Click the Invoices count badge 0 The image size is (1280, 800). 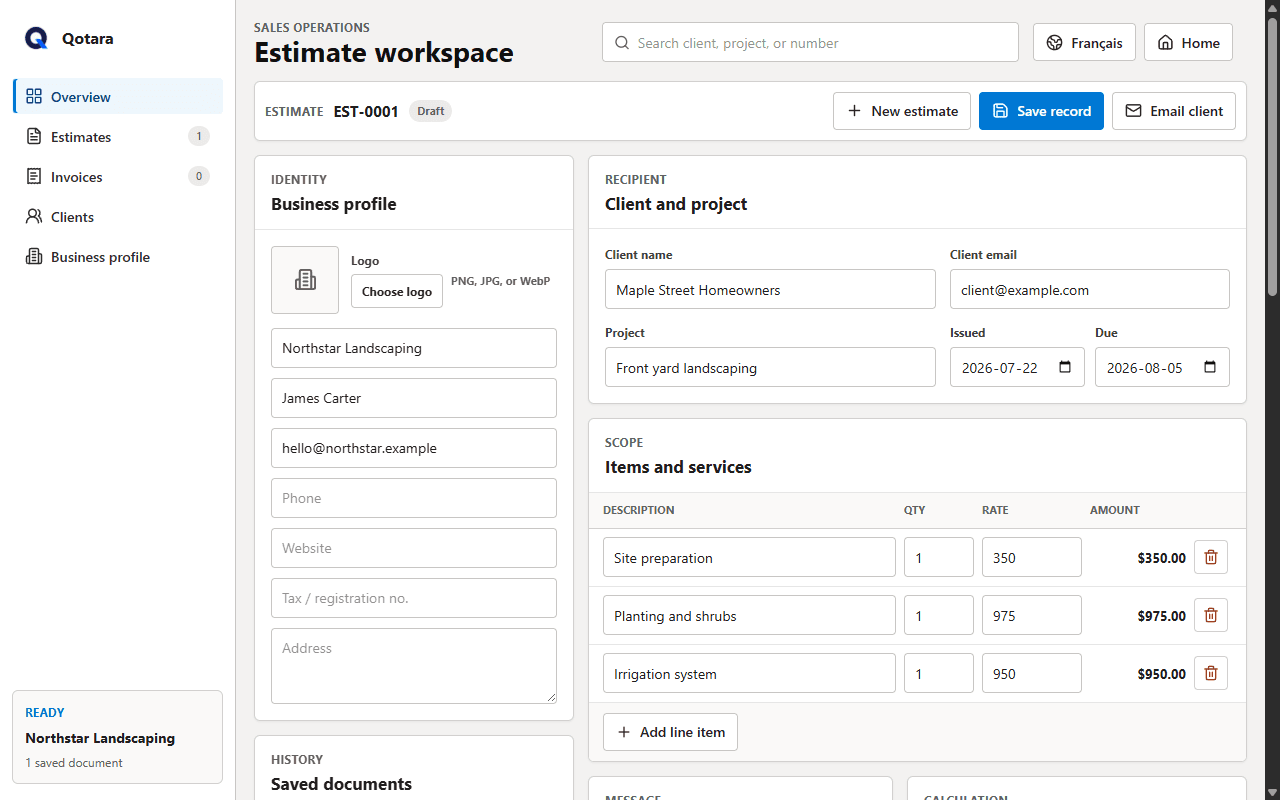pyautogui.click(x=199, y=176)
